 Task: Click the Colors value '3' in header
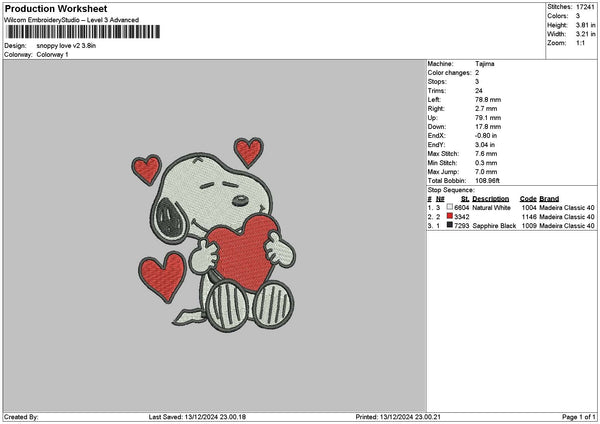[578, 16]
